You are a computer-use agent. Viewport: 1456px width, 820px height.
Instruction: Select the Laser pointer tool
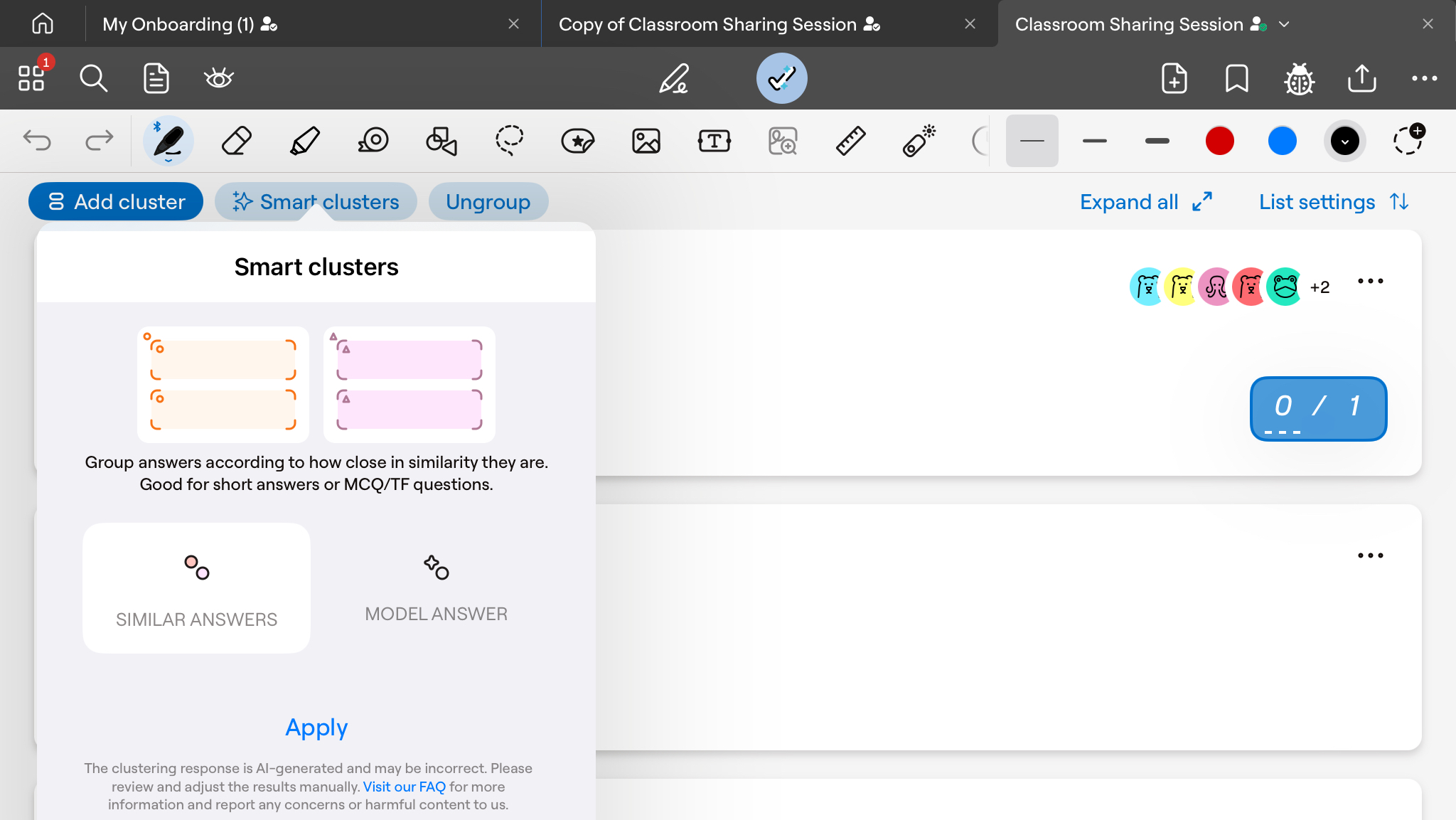pyautogui.click(x=919, y=141)
